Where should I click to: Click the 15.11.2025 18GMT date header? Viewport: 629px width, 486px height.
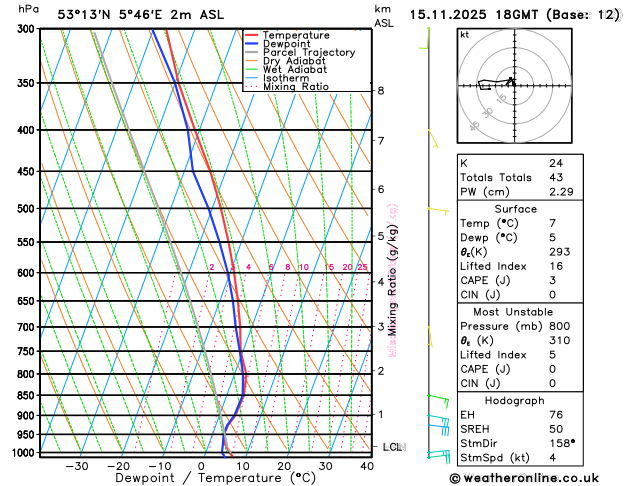coord(514,15)
